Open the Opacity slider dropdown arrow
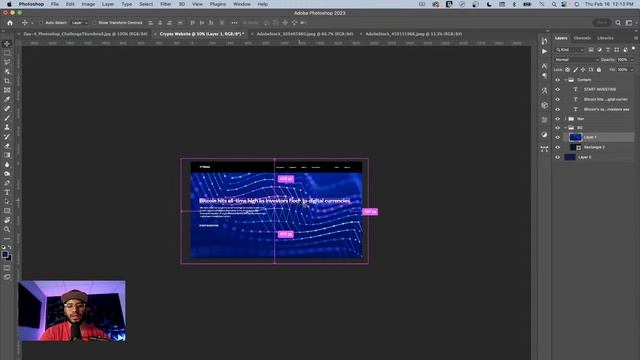Screen dimensions: 640x360 (x=632, y=60)
